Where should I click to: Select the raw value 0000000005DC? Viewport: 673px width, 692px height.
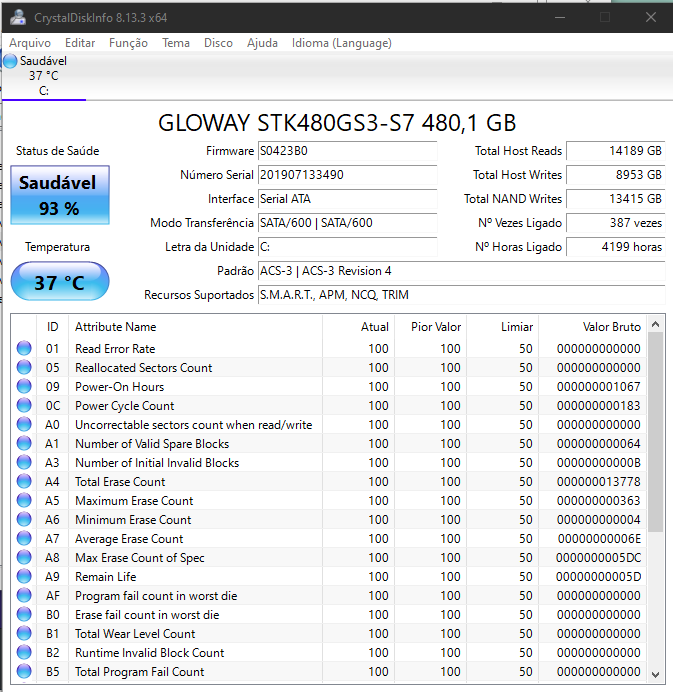(598, 557)
